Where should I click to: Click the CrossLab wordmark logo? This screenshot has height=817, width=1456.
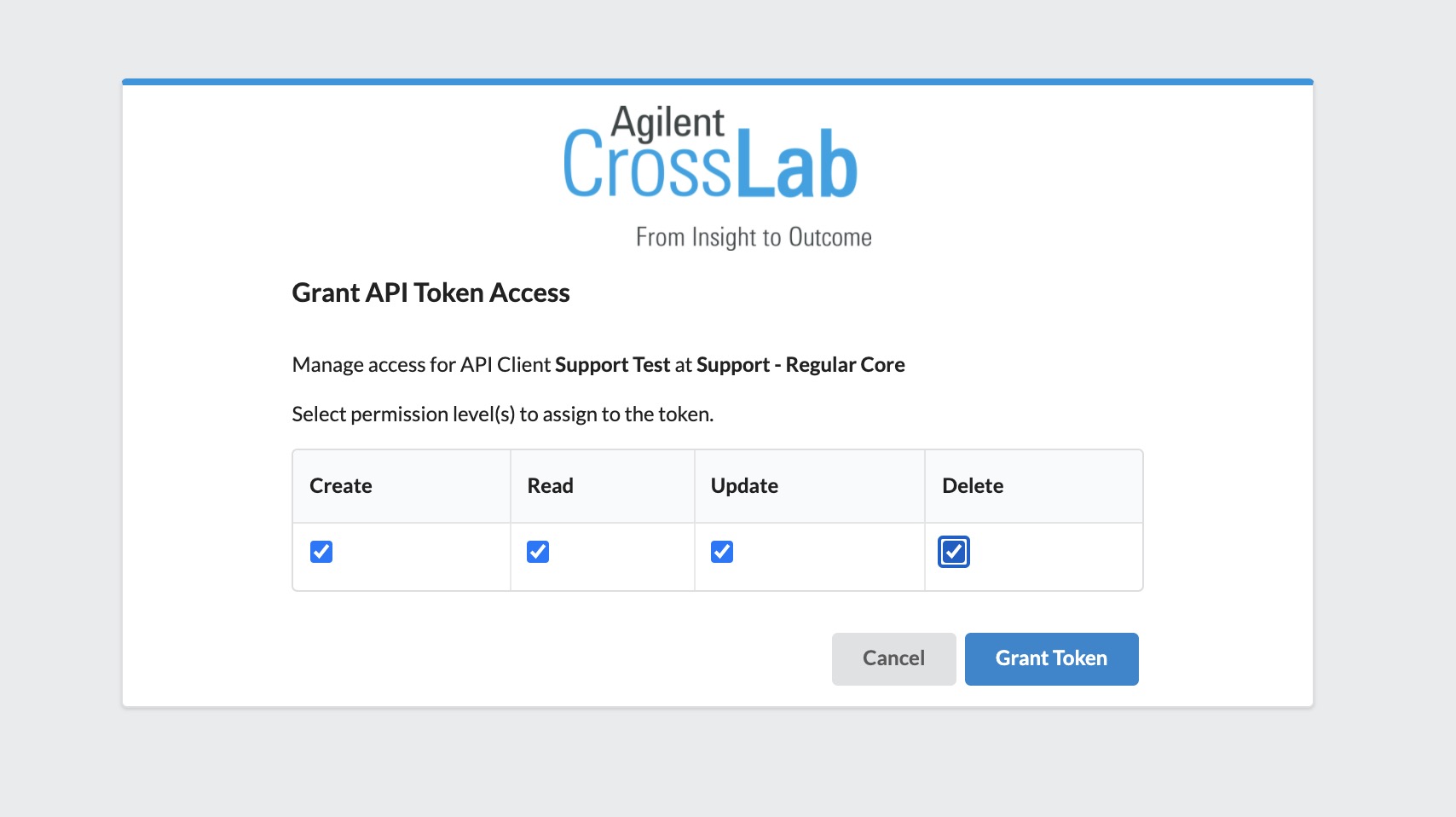(709, 166)
